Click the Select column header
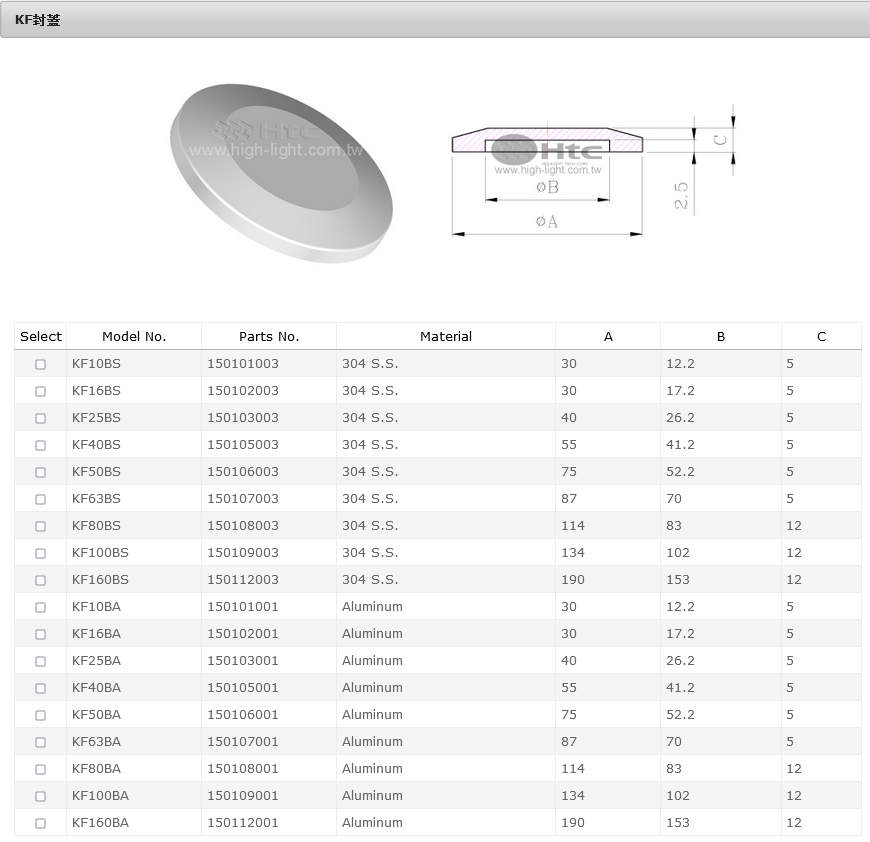 (x=41, y=337)
